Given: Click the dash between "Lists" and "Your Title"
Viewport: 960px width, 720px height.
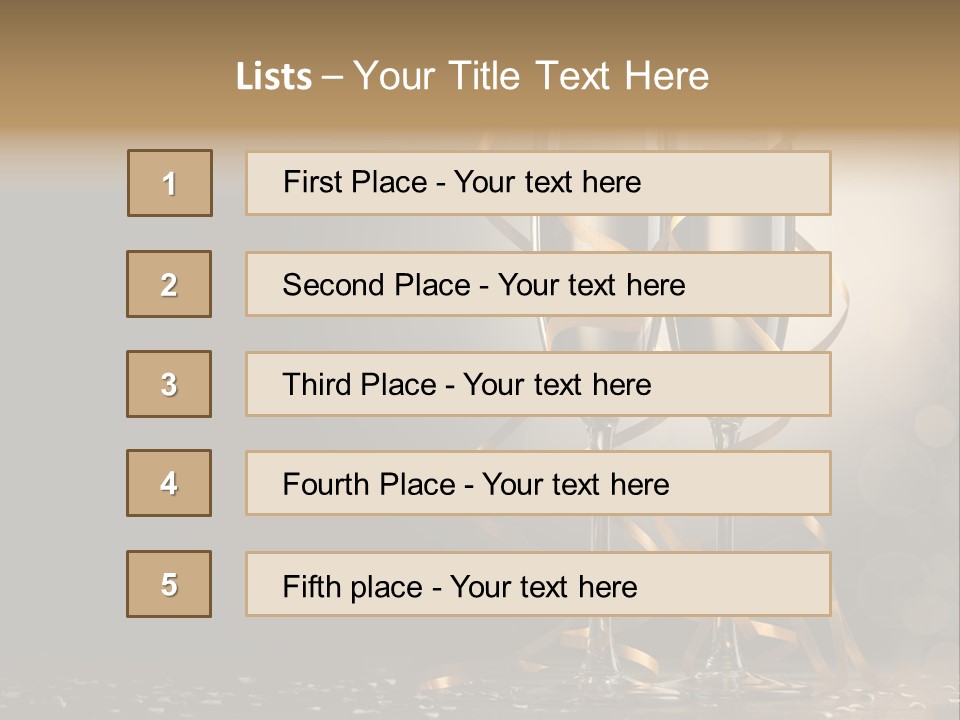Looking at the screenshot, I should [332, 77].
